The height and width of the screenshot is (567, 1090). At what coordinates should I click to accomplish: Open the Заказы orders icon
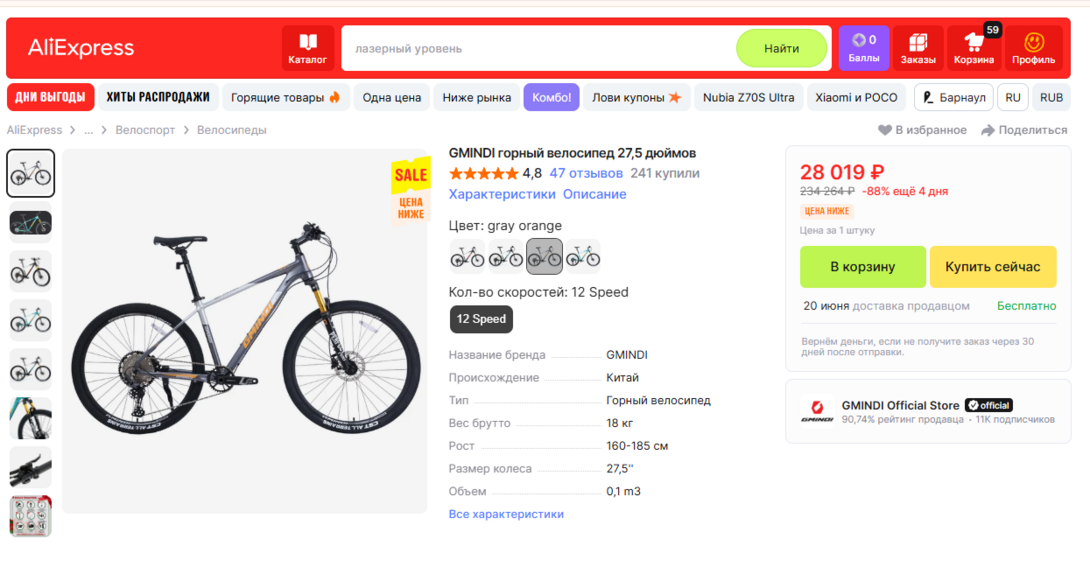[918, 48]
